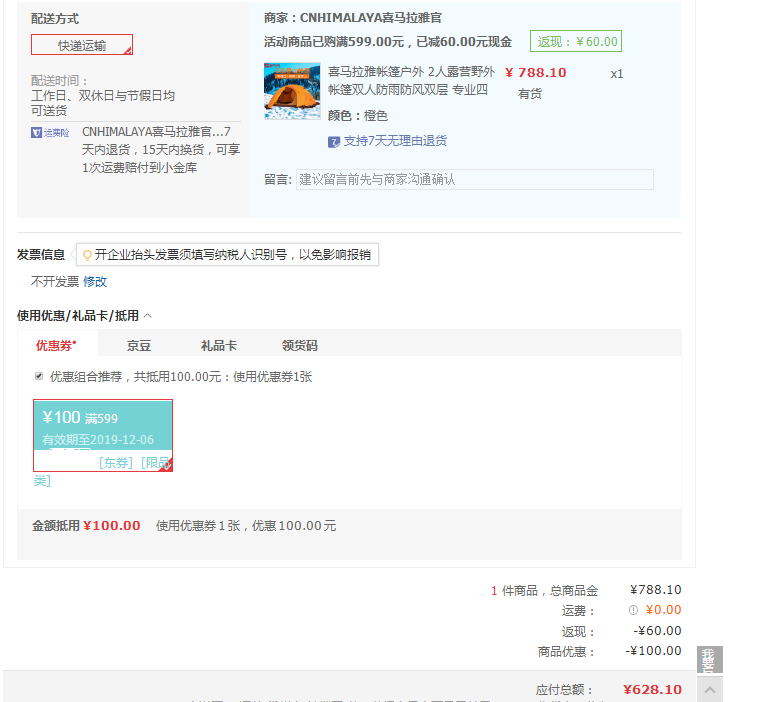Image resolution: width=774 pixels, height=702 pixels.
Task: Switch to the 领货码 tab
Action: [x=300, y=346]
